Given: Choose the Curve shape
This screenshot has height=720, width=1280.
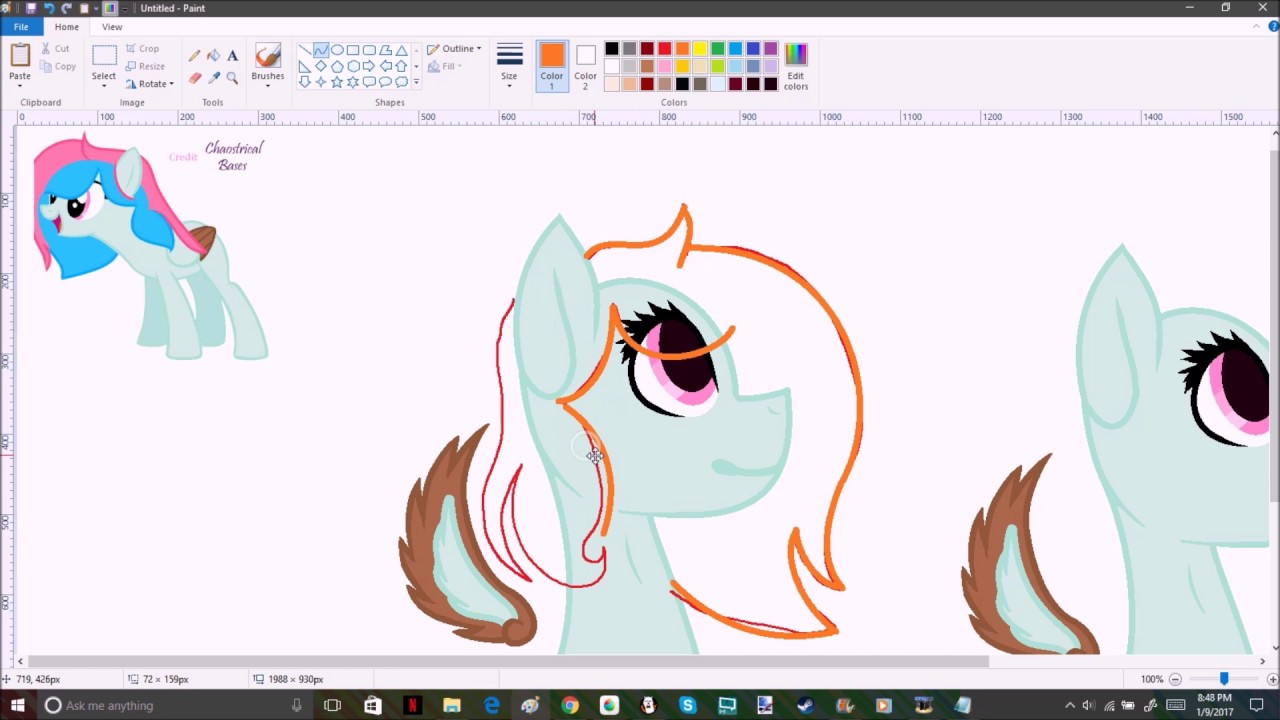Looking at the screenshot, I should pos(320,50).
